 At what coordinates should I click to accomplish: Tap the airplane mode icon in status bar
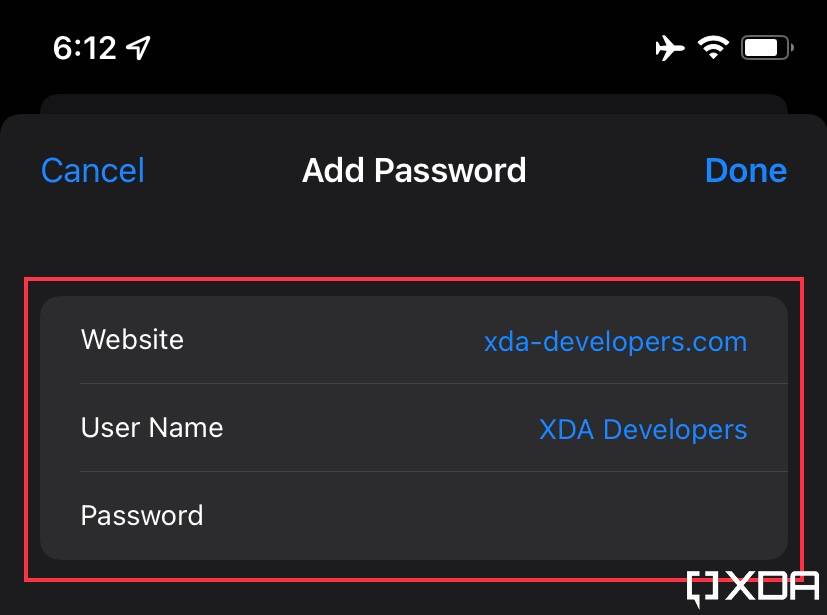669,47
